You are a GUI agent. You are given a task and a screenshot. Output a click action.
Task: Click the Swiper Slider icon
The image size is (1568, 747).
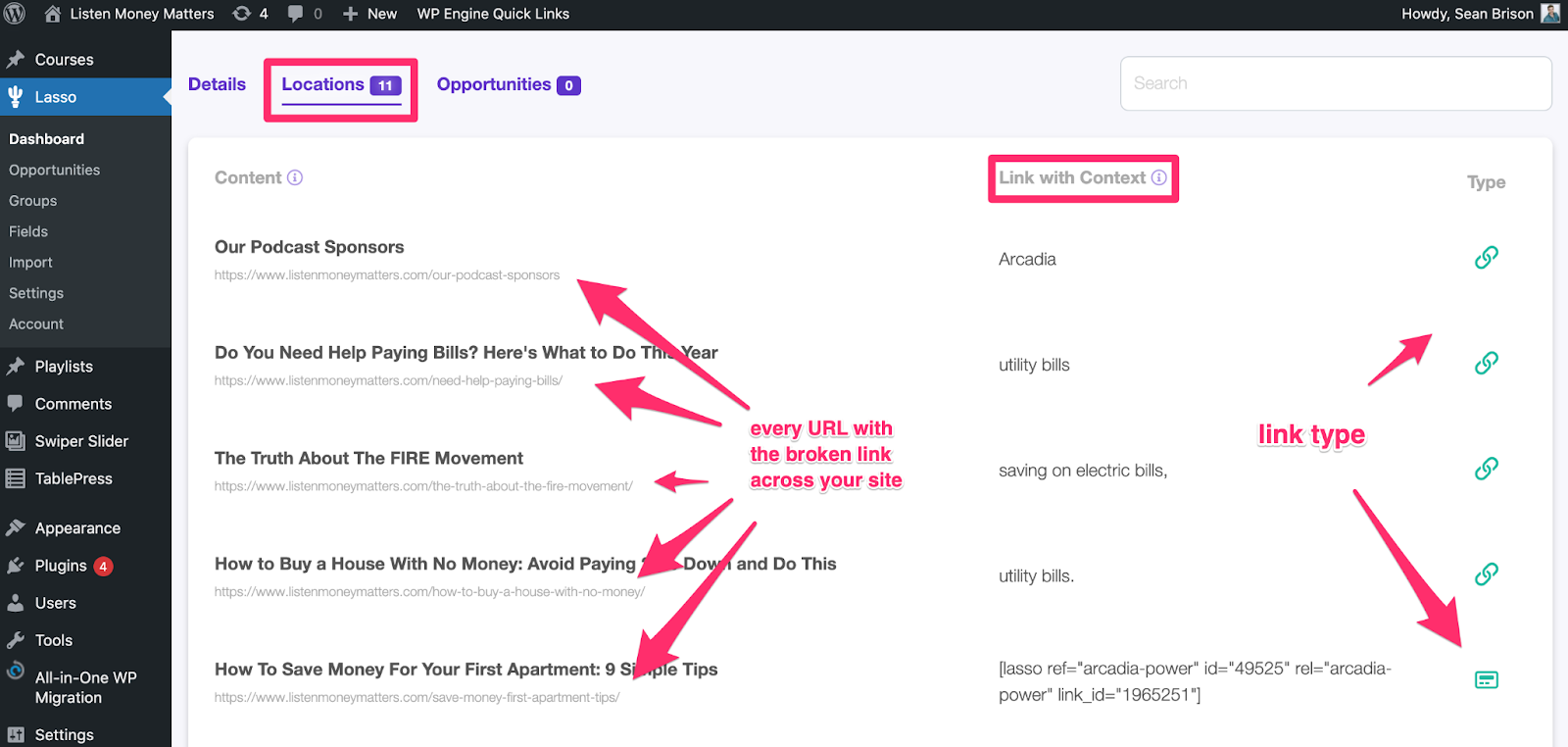tap(15, 441)
